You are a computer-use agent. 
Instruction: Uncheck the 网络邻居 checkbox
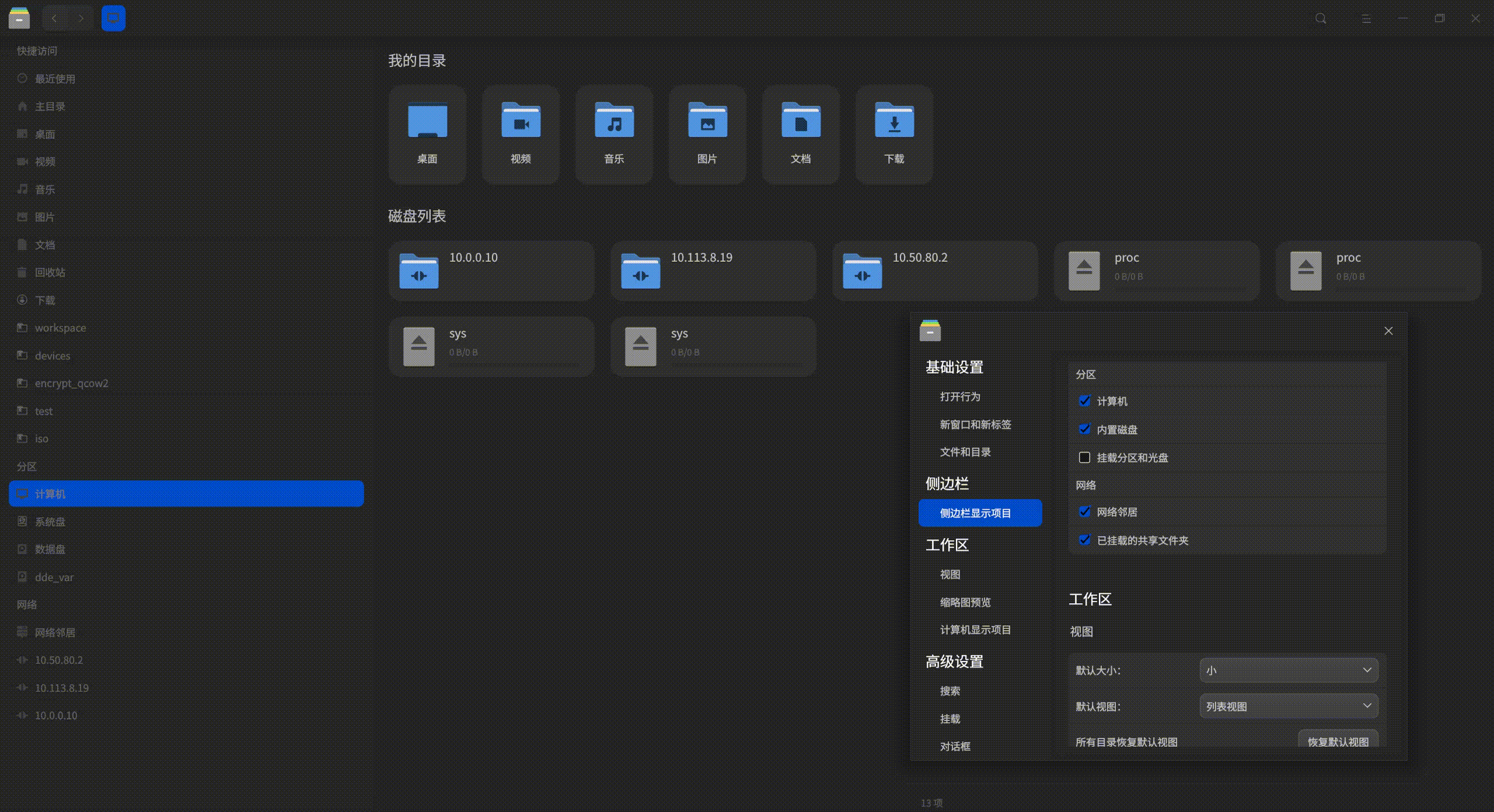tap(1084, 512)
